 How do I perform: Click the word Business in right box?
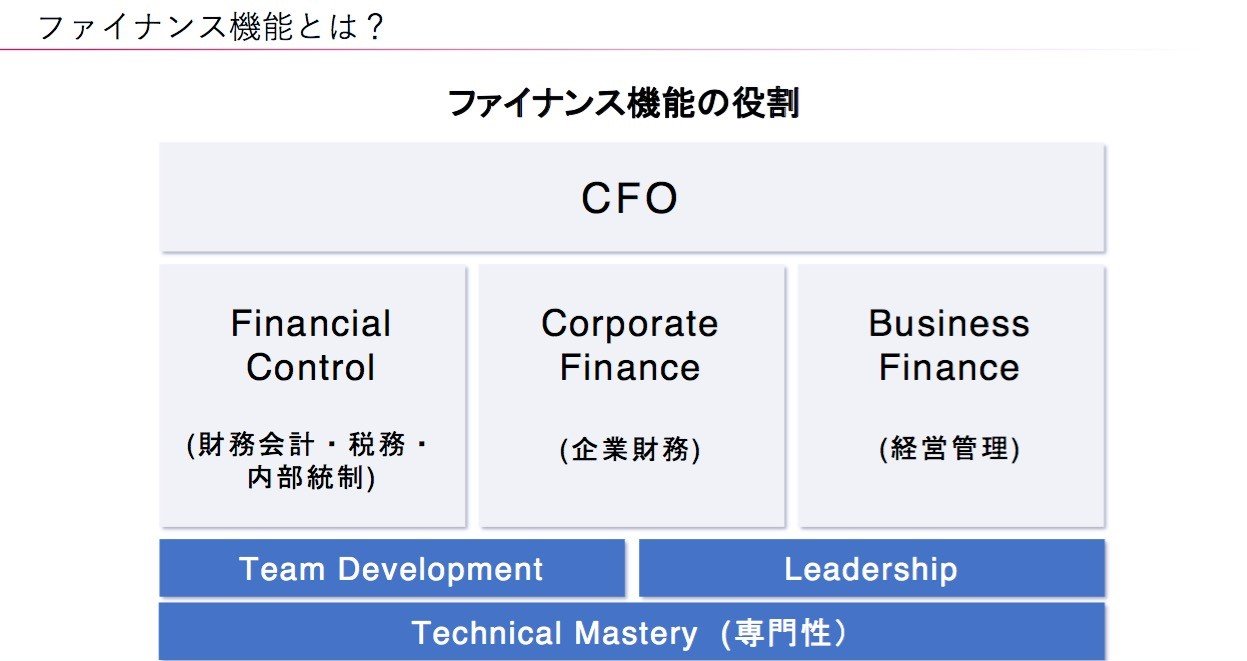coord(949,323)
